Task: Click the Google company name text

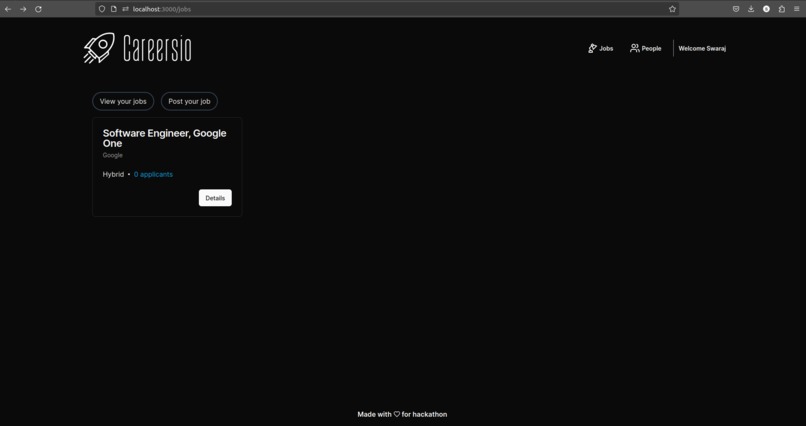Action: point(113,155)
